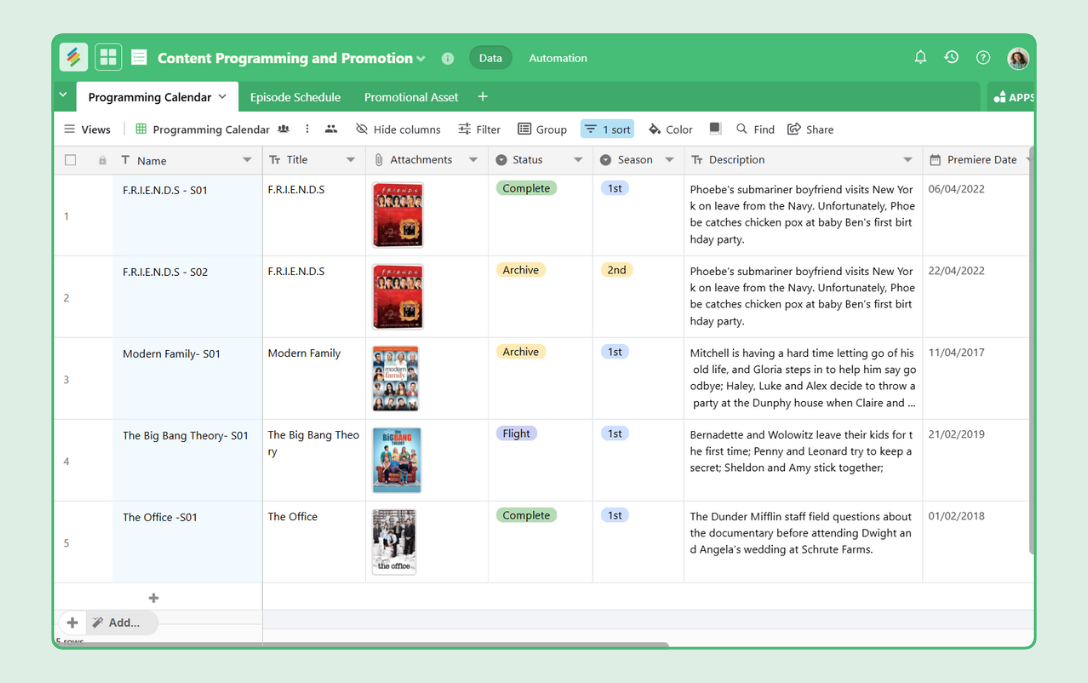
Task: Click the Dunder Mifflin description cell
Action: [803, 542]
